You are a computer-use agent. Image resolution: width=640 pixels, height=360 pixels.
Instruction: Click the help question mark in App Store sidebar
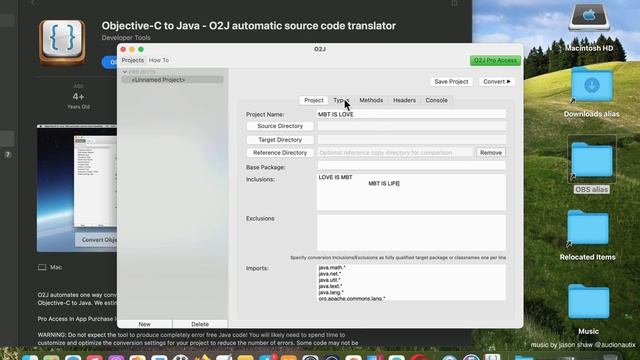tap(7, 155)
